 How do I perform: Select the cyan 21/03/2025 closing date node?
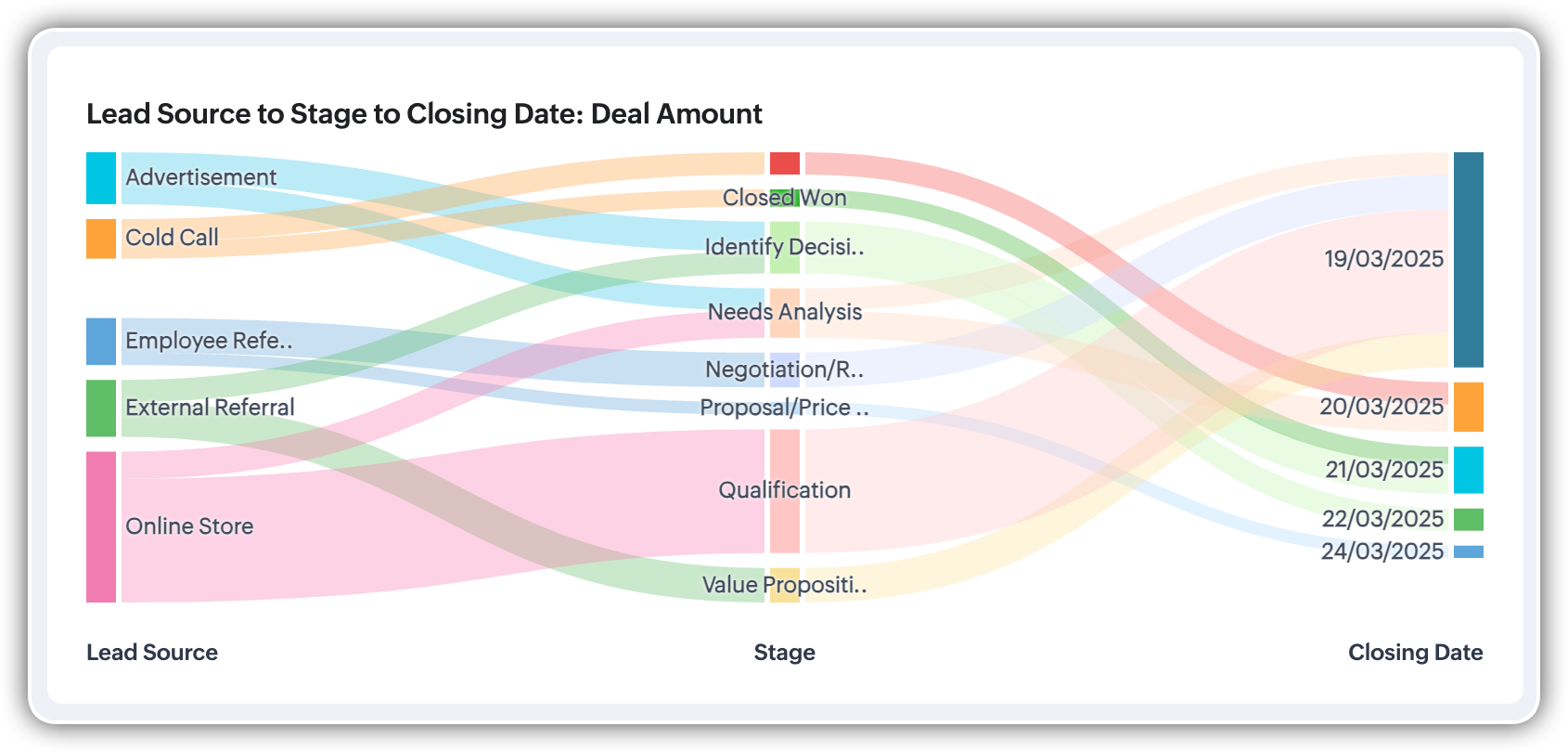1468,470
